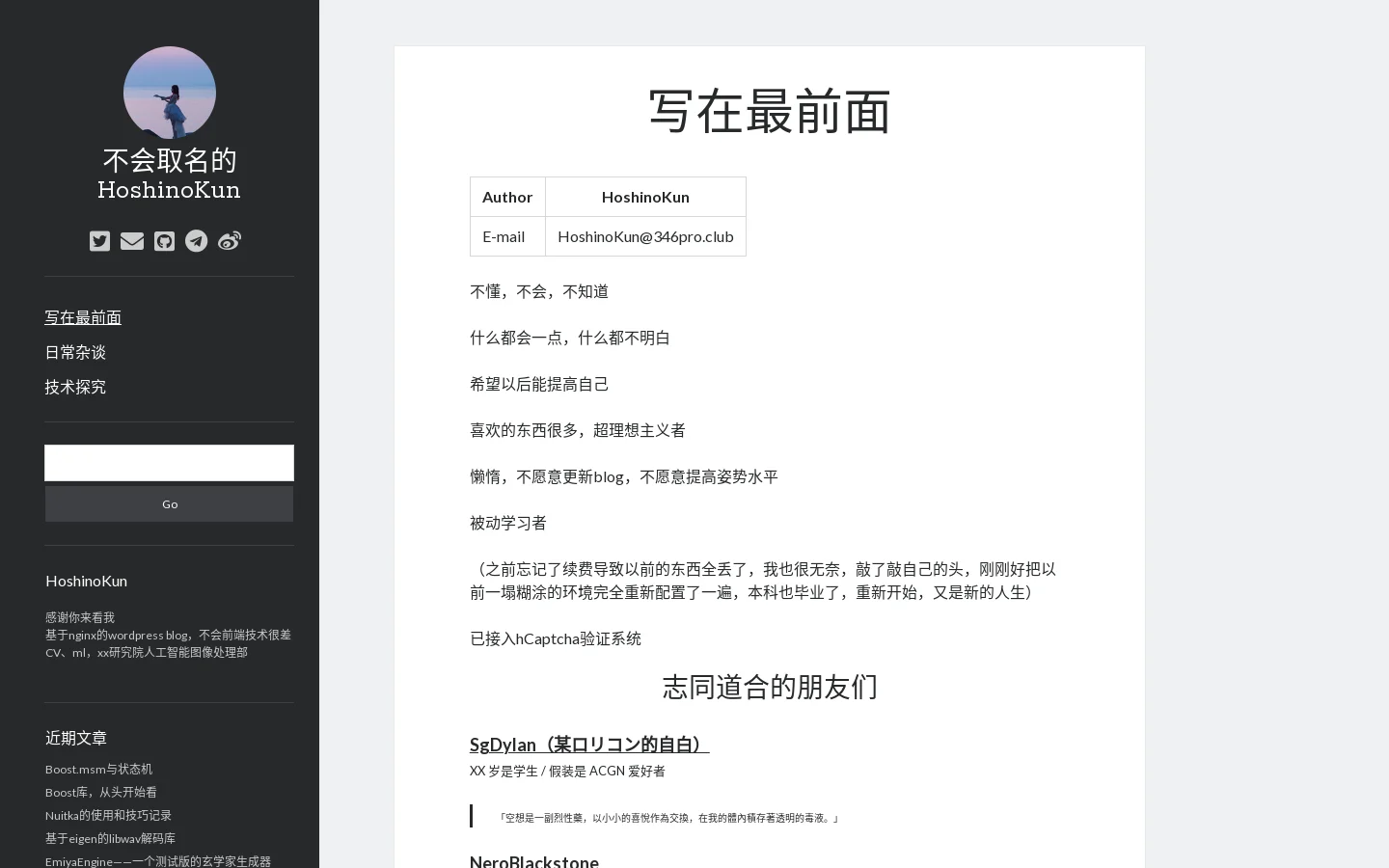Open recent post Boost.msm与状态机
This screenshot has width=1389, height=868.
98,769
